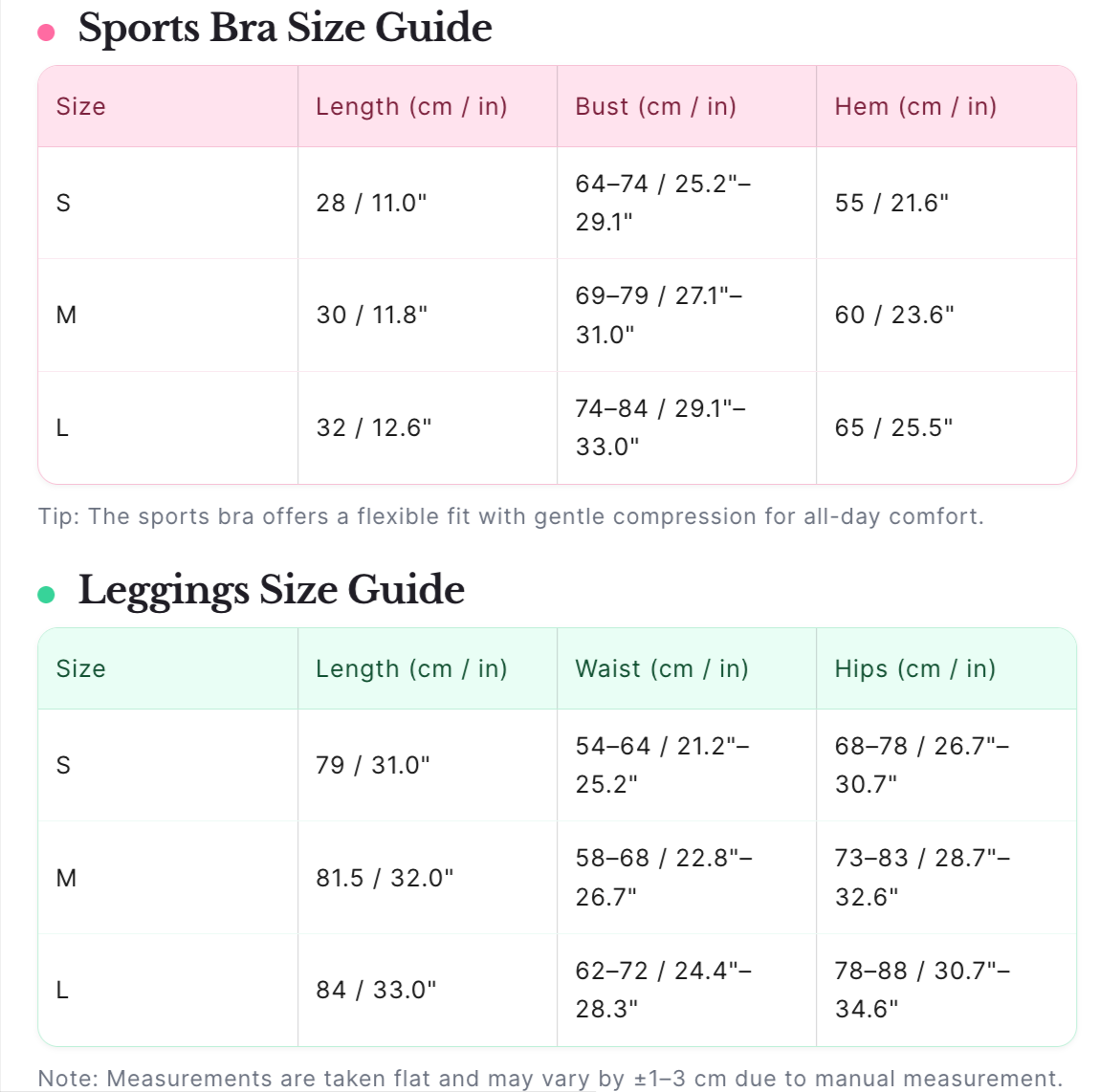Click the pink bullet beside Sports Bra heading

click(x=46, y=33)
